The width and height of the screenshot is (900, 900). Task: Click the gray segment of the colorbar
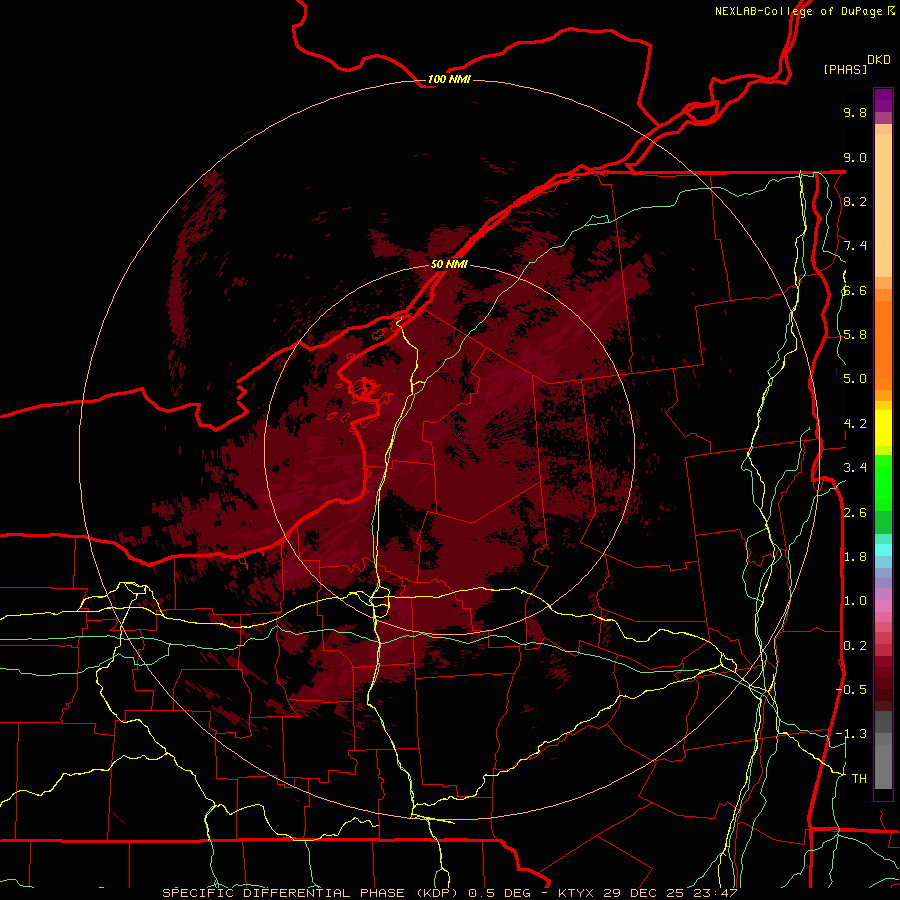[x=883, y=749]
